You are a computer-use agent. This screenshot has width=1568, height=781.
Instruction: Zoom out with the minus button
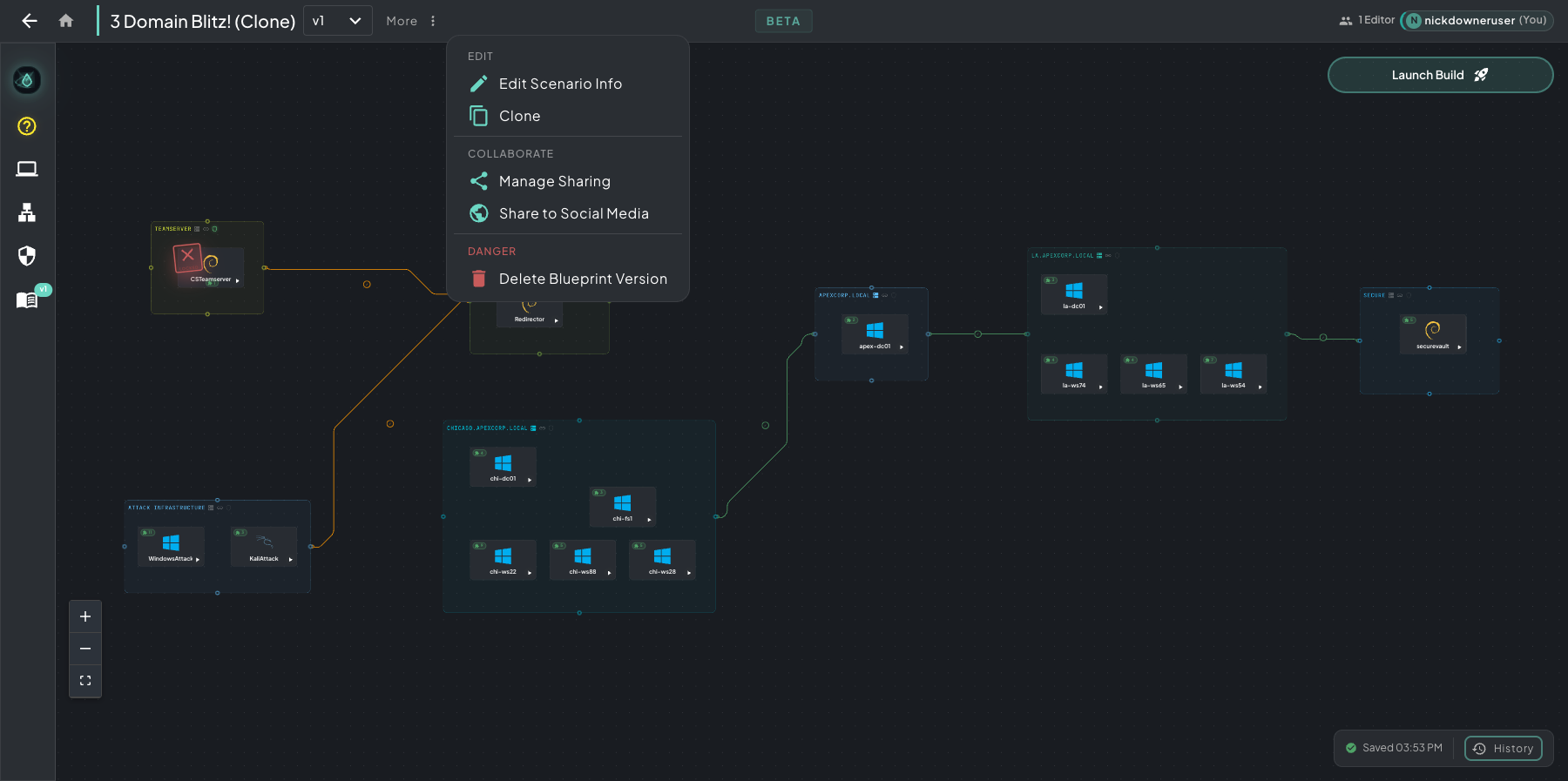pos(85,649)
